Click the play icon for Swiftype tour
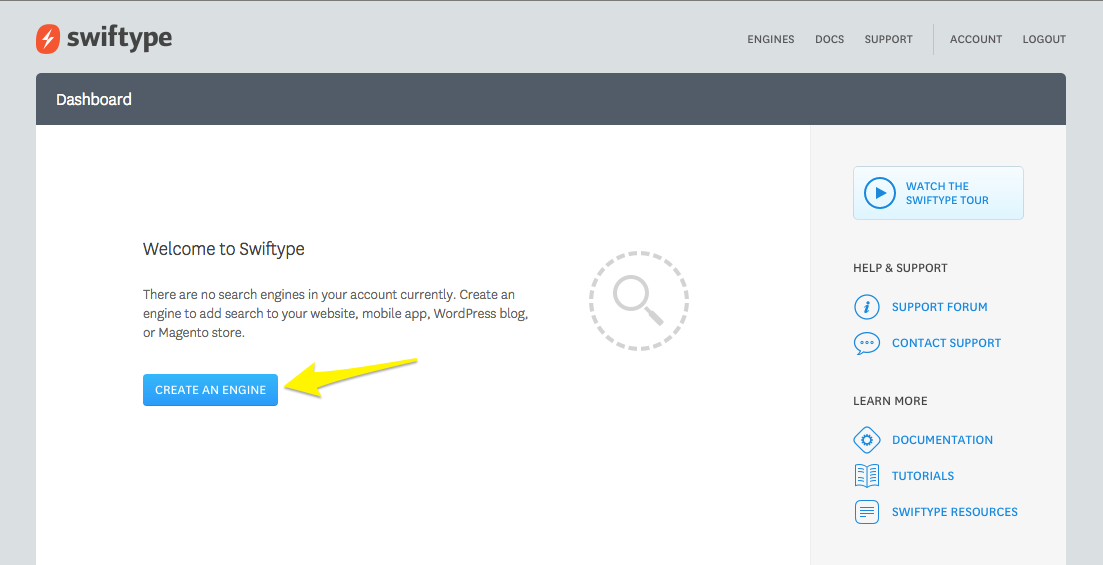This screenshot has height=565, width=1103. pos(879,193)
